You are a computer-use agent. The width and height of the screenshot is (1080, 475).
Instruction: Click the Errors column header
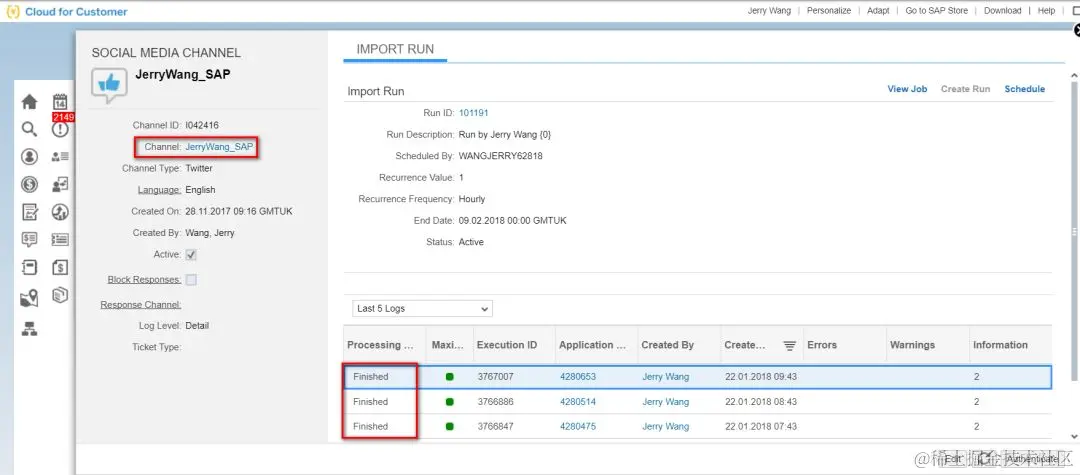click(x=844, y=345)
